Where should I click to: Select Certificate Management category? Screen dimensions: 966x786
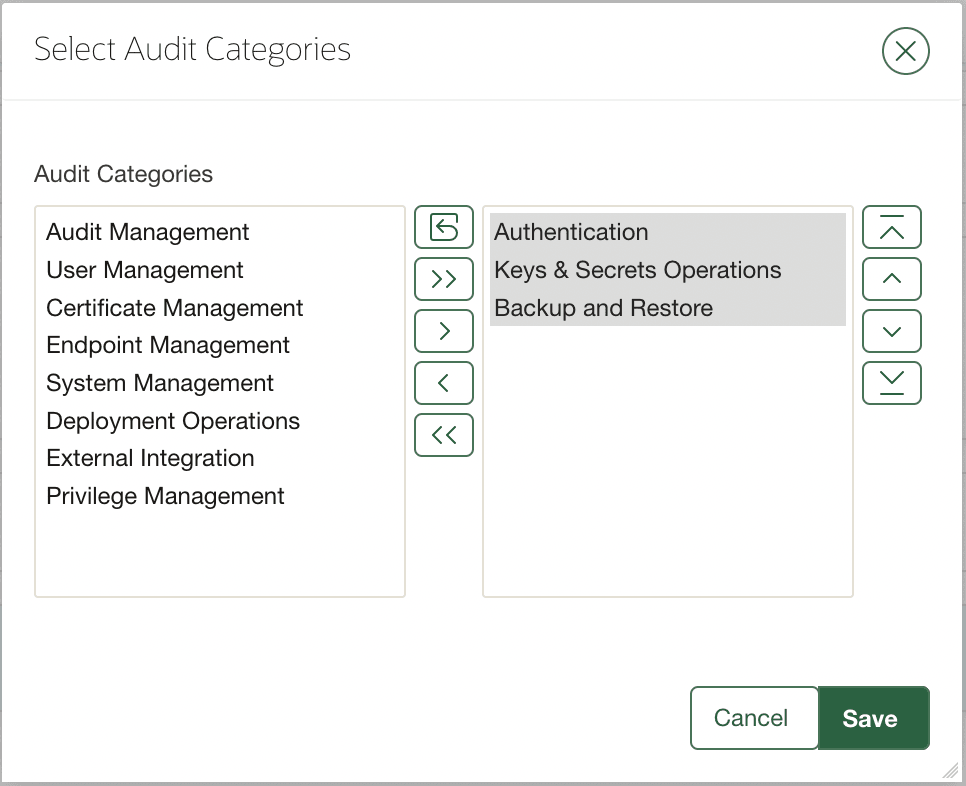(174, 308)
